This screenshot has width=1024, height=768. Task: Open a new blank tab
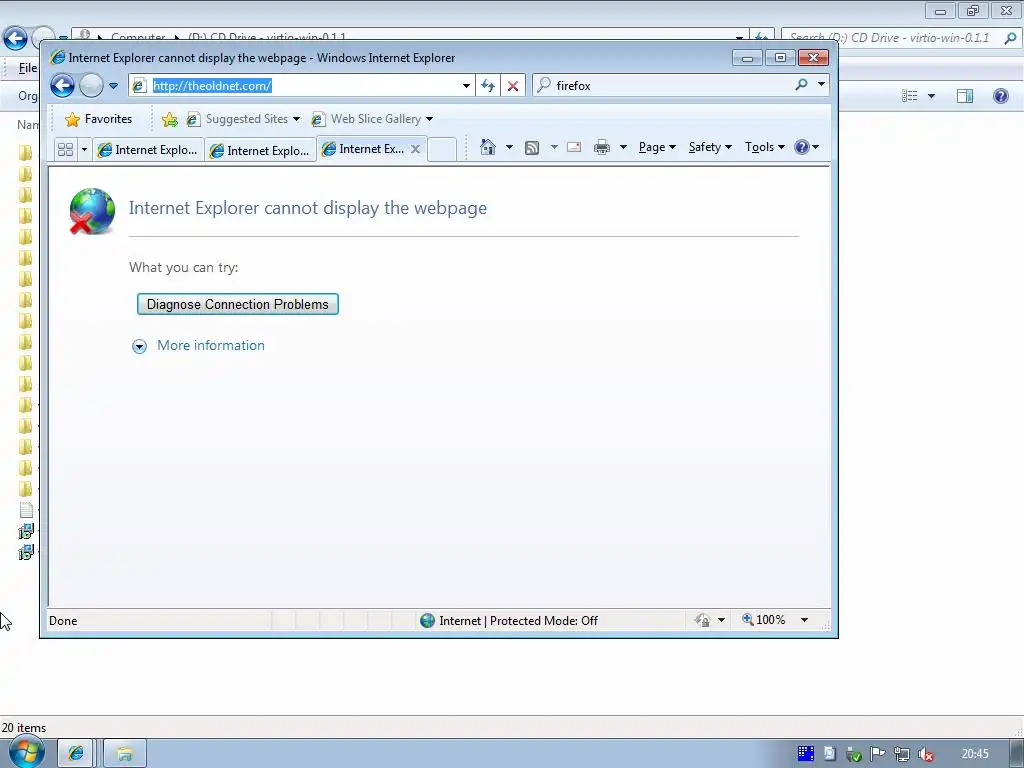point(442,150)
